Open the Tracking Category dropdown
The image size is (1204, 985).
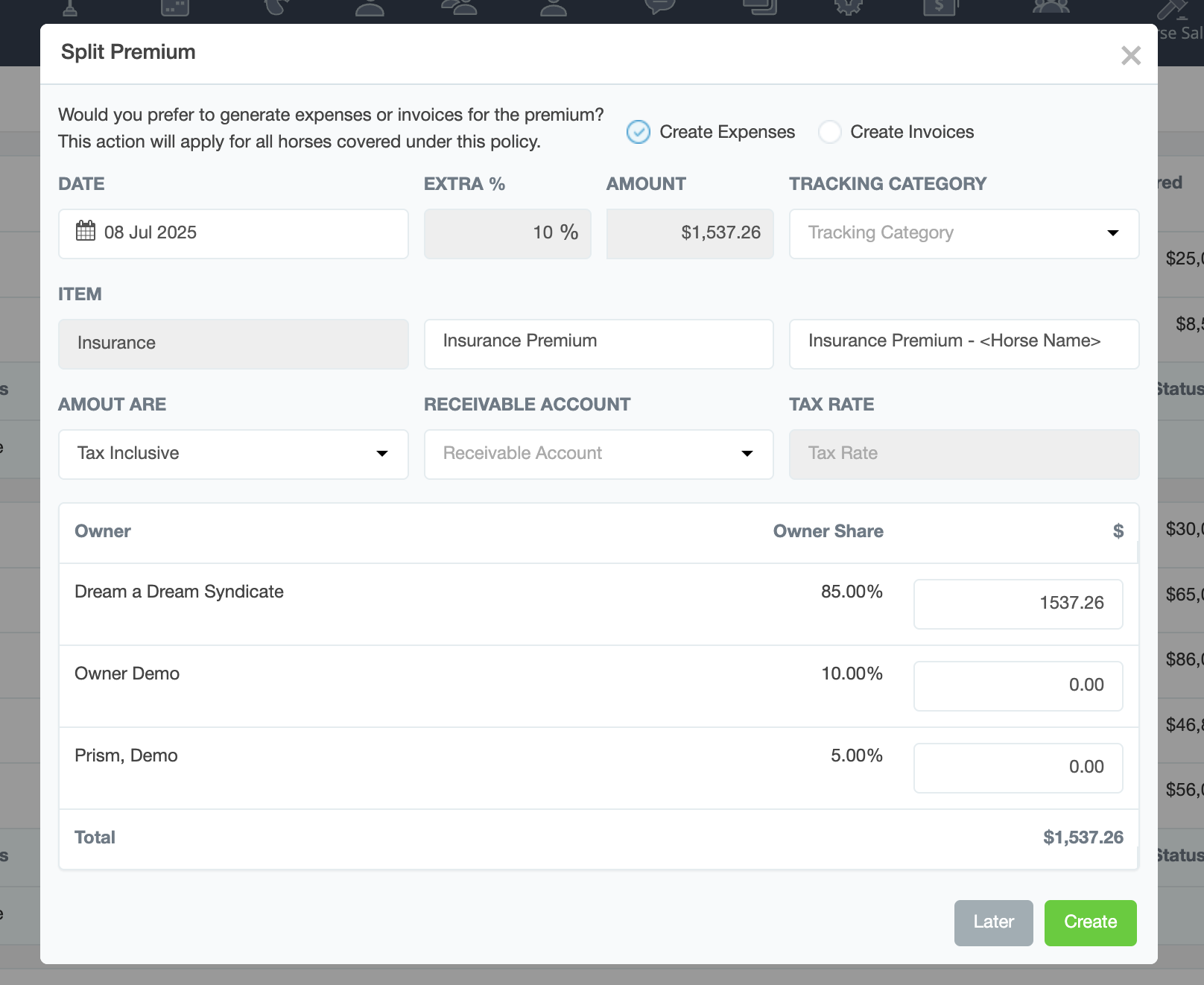963,233
